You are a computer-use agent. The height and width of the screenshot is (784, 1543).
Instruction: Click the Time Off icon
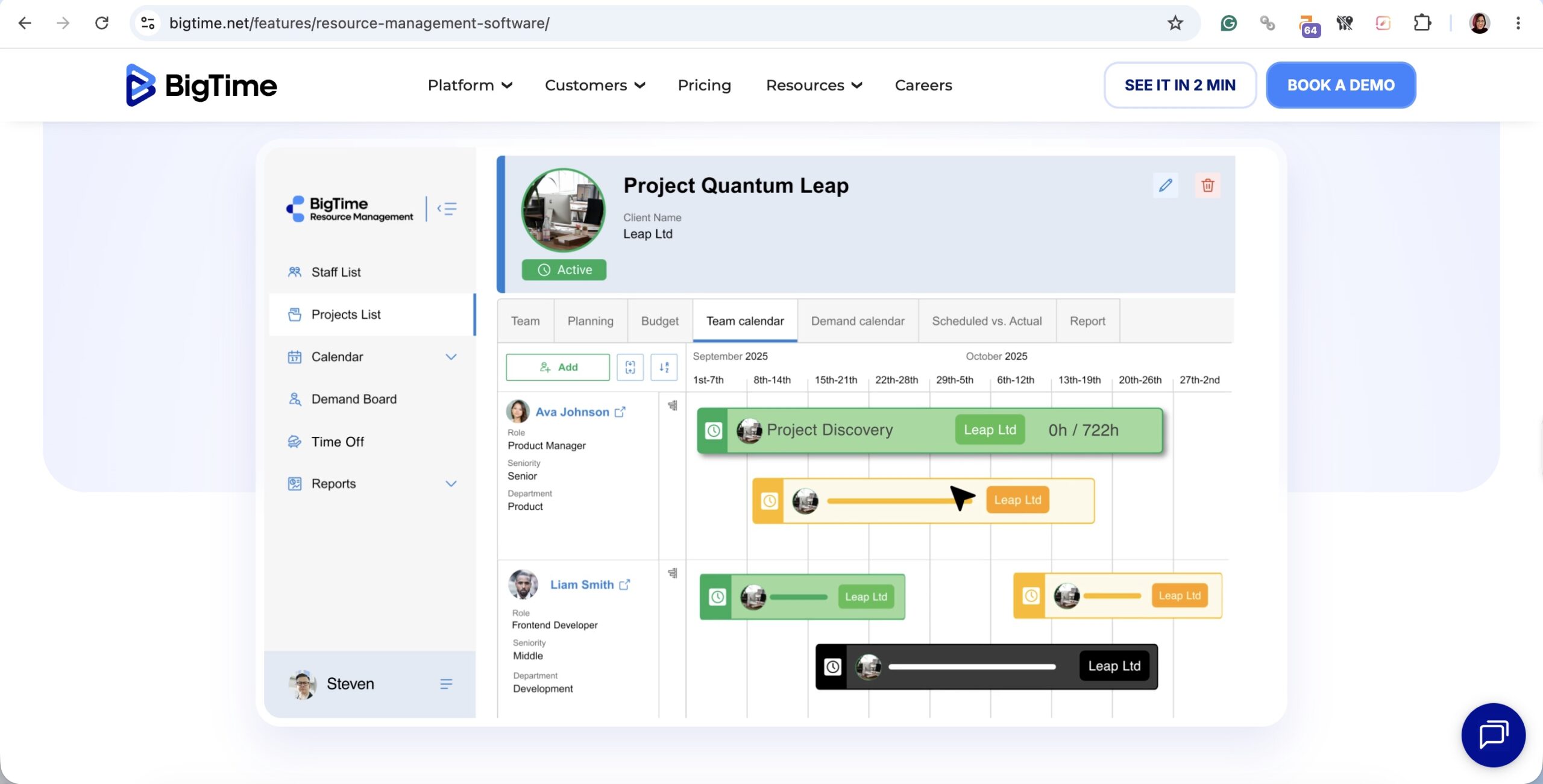click(295, 442)
